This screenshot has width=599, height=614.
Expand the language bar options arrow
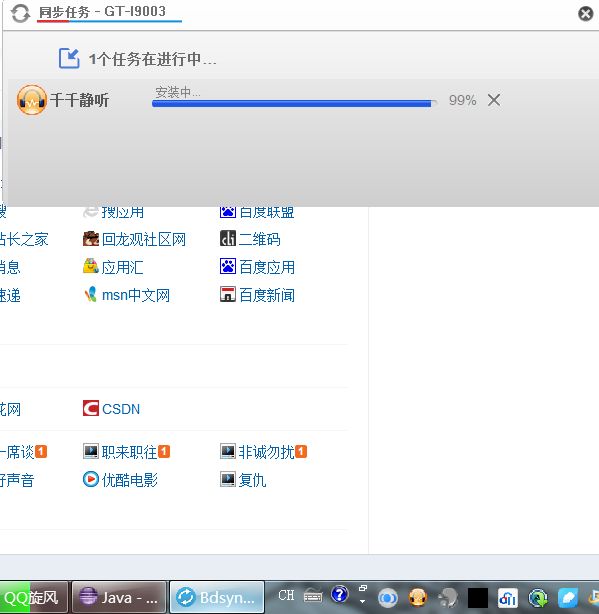363,601
